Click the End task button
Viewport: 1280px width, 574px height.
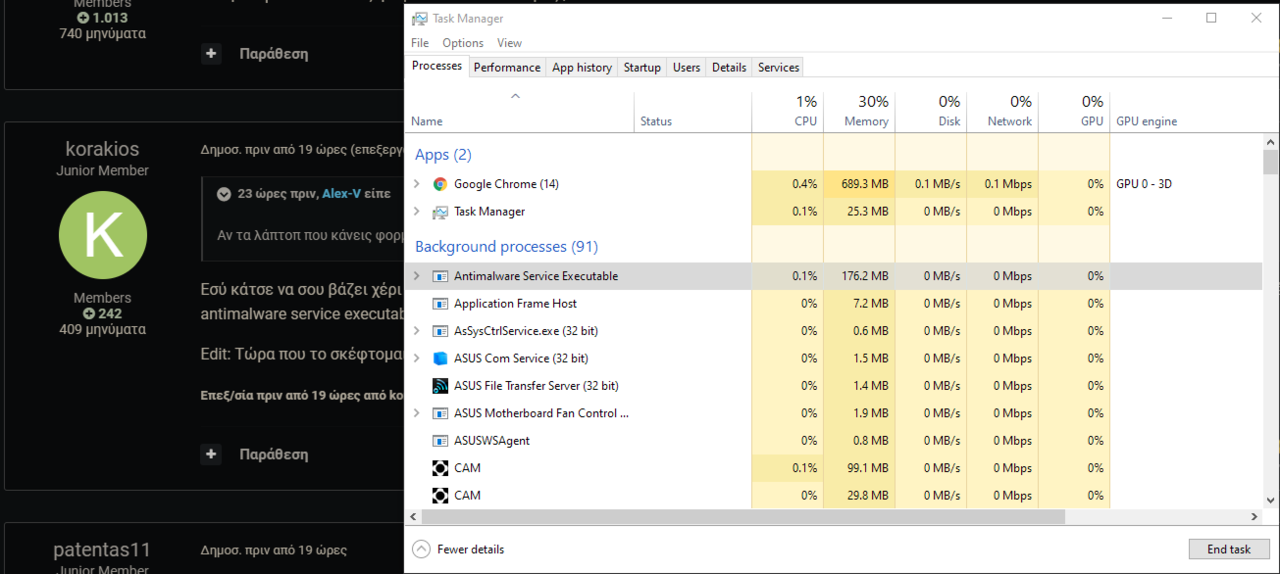[x=1229, y=549]
